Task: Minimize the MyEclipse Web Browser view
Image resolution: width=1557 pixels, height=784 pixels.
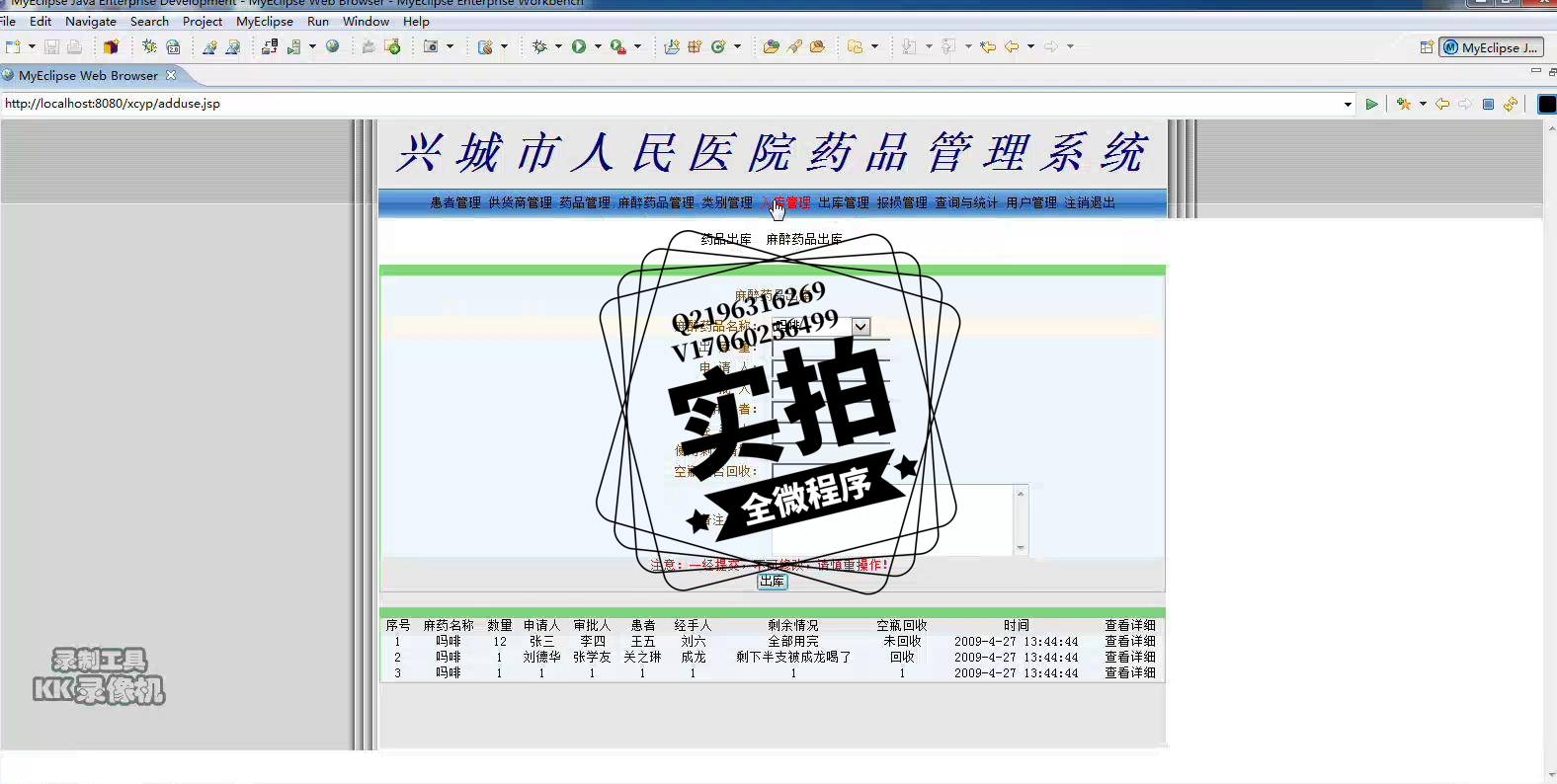Action: (x=1535, y=71)
